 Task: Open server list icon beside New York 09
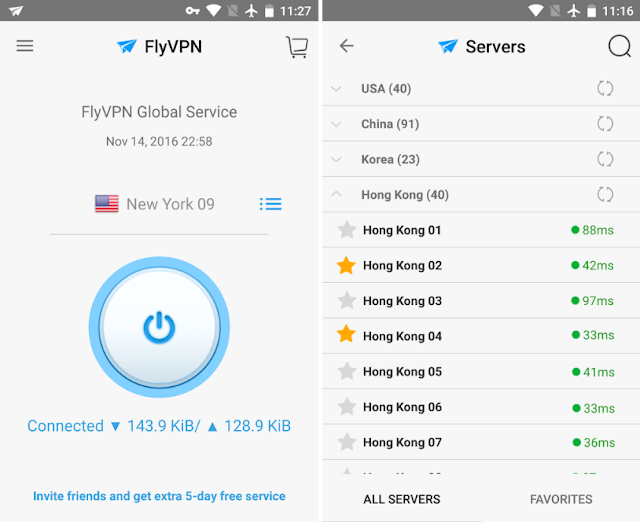271,204
